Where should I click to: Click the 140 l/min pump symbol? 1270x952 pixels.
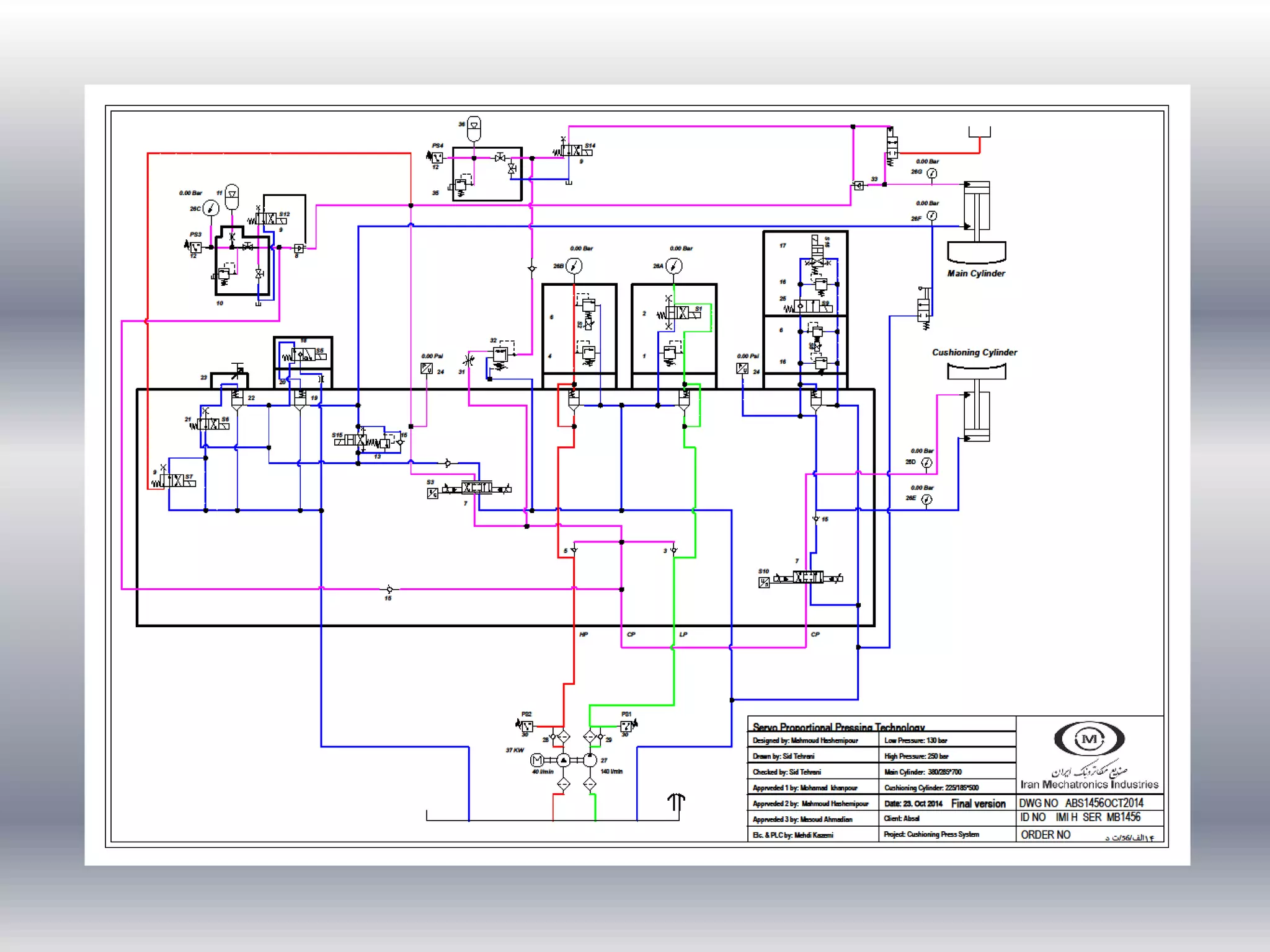[590, 760]
